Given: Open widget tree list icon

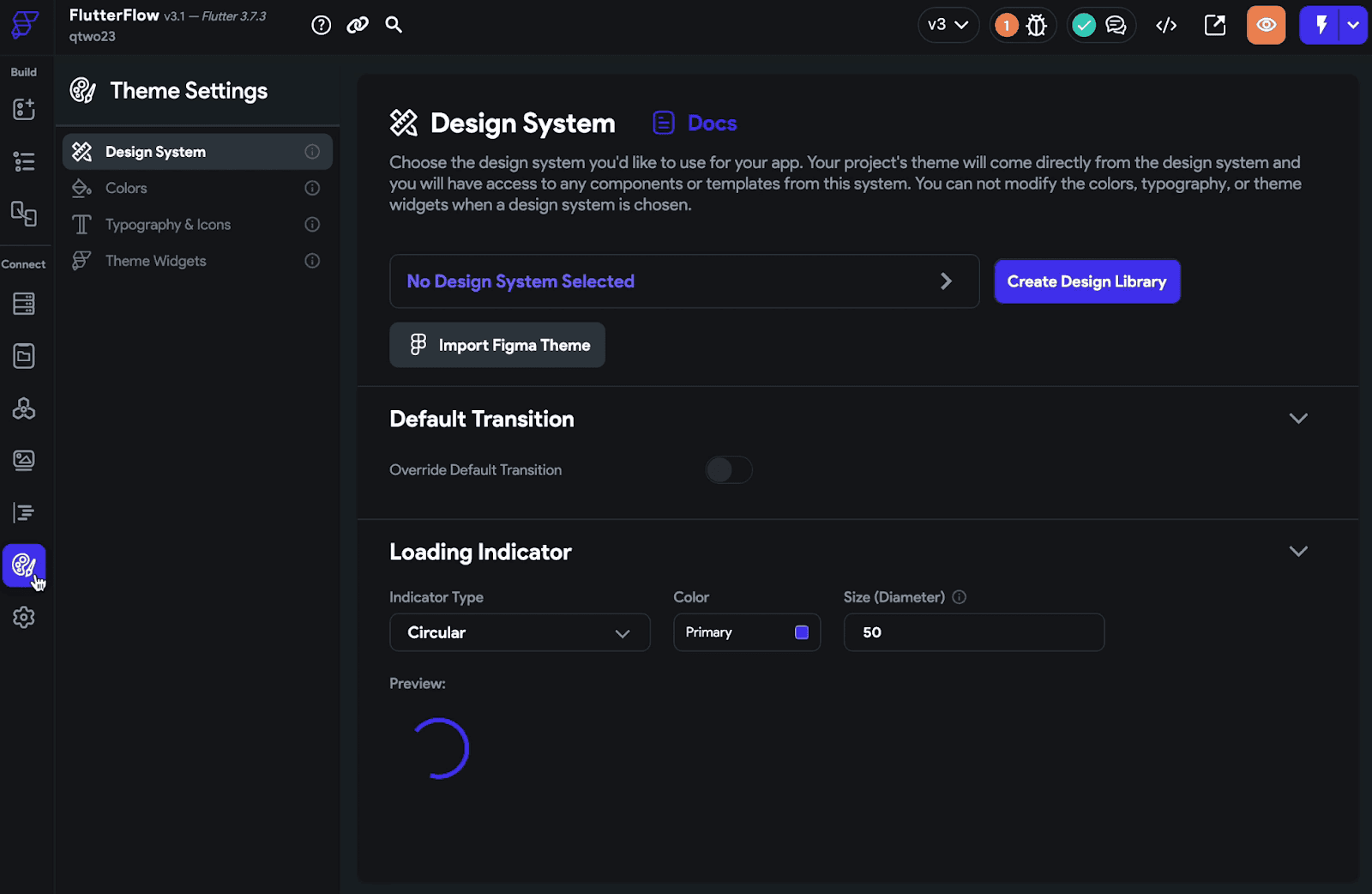Looking at the screenshot, I should click(x=24, y=161).
